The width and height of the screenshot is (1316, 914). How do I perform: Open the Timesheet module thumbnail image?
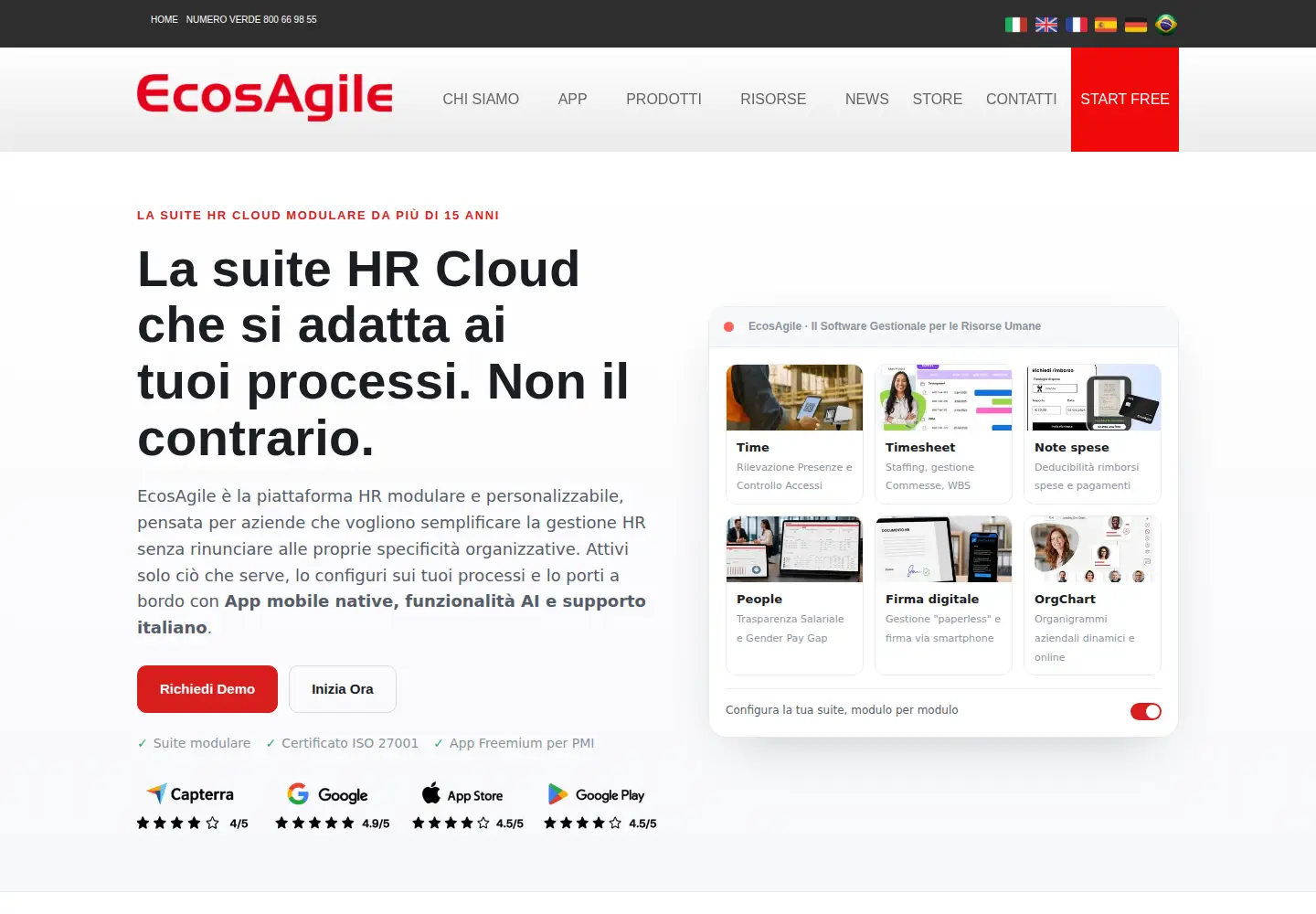[x=943, y=398]
